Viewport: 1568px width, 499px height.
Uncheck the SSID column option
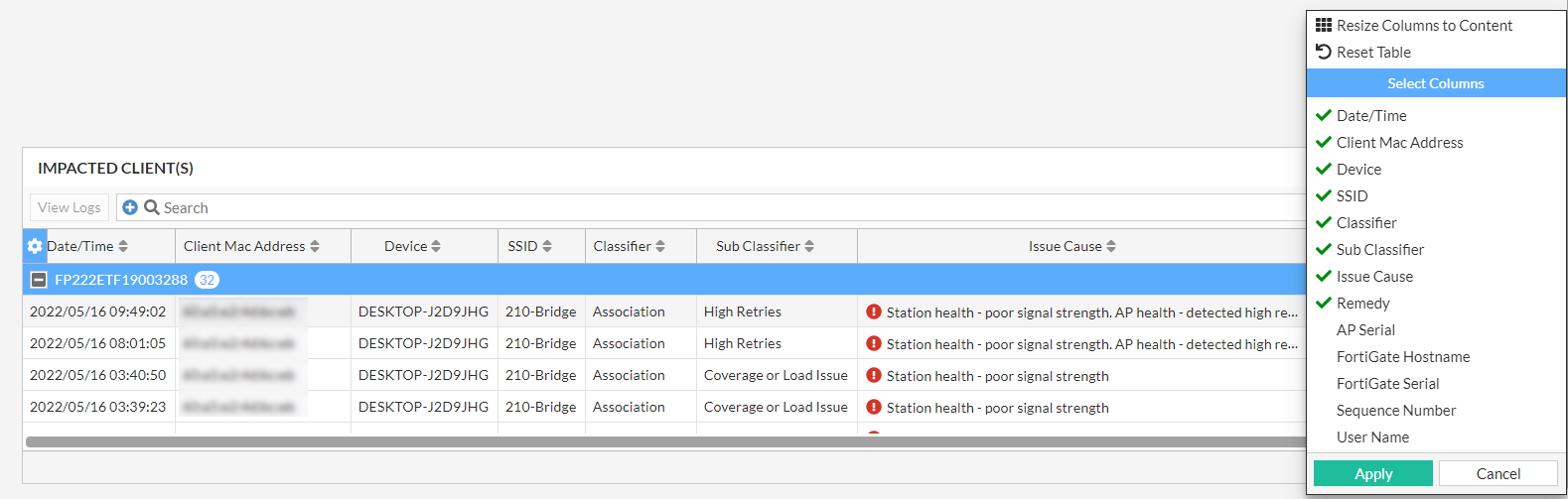click(1352, 196)
